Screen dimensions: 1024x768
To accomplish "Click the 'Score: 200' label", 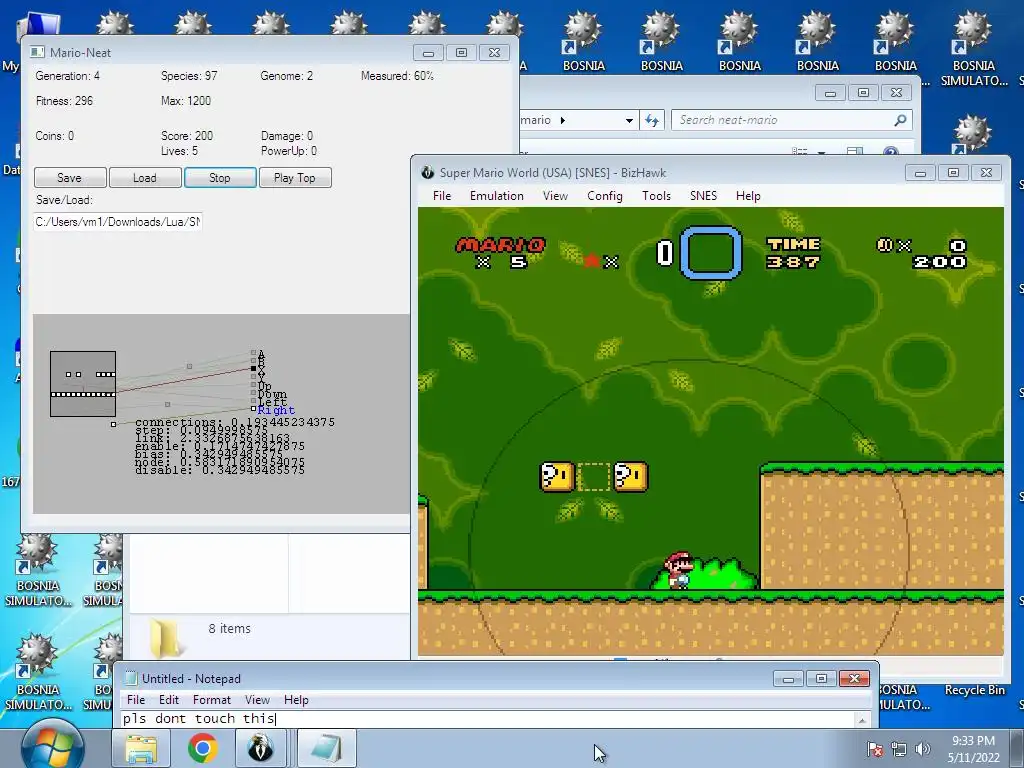I will [x=187, y=136].
